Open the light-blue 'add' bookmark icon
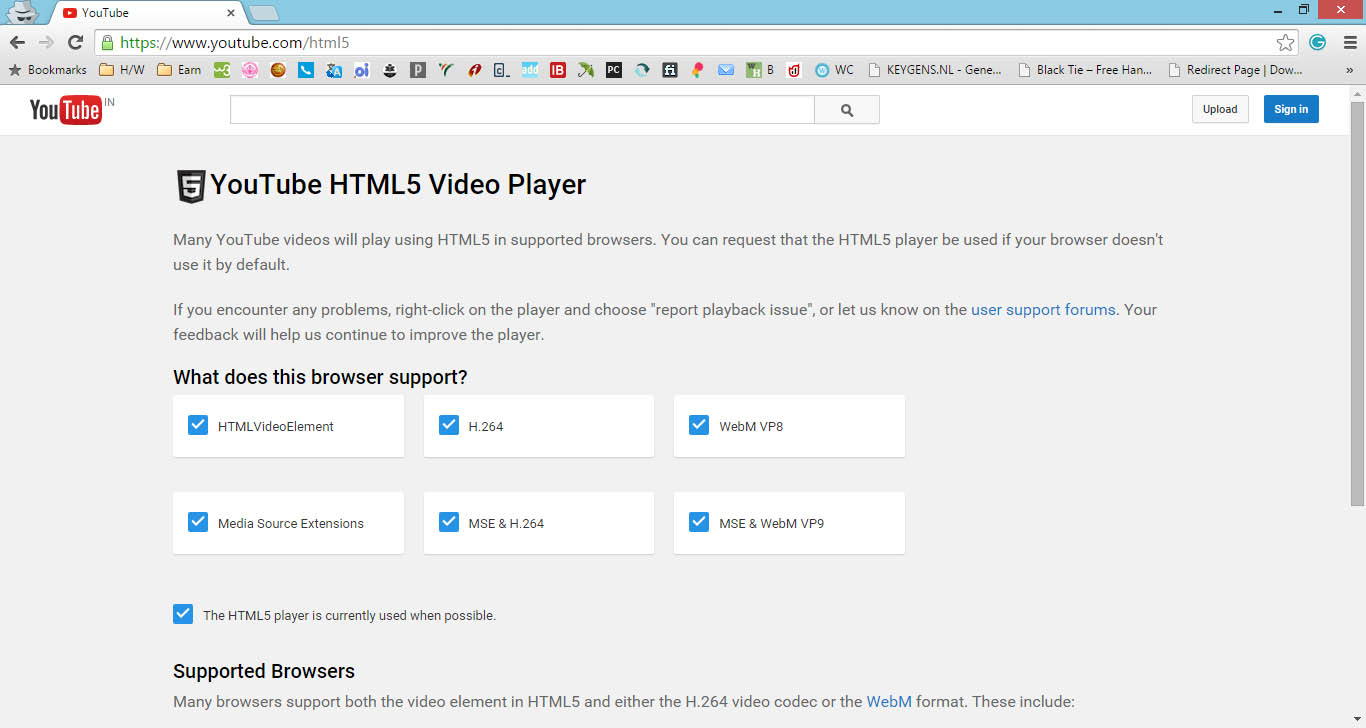Screen dimensions: 1366x728 click(530, 70)
